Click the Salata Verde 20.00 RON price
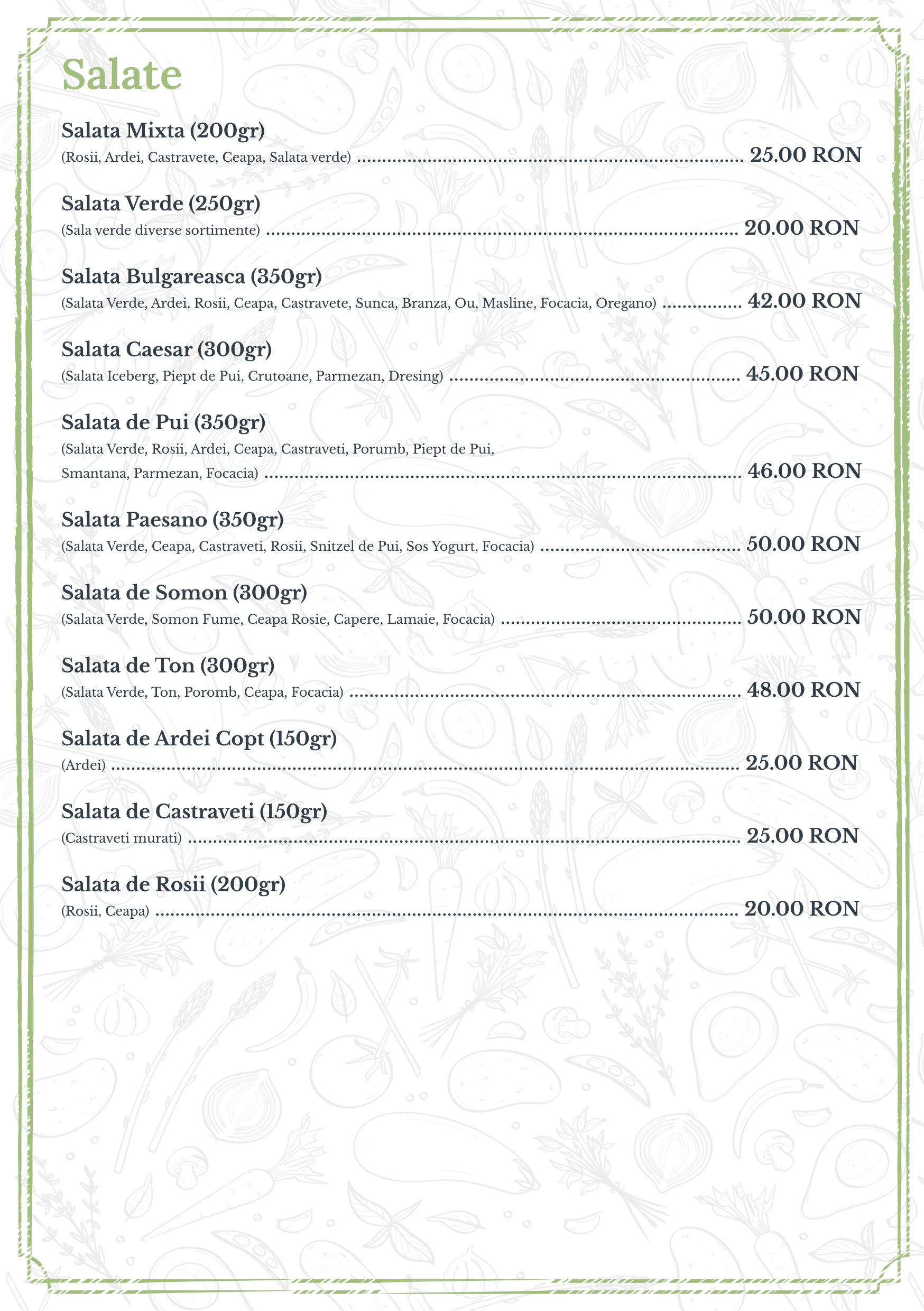This screenshot has height=1311, width=924. (801, 228)
